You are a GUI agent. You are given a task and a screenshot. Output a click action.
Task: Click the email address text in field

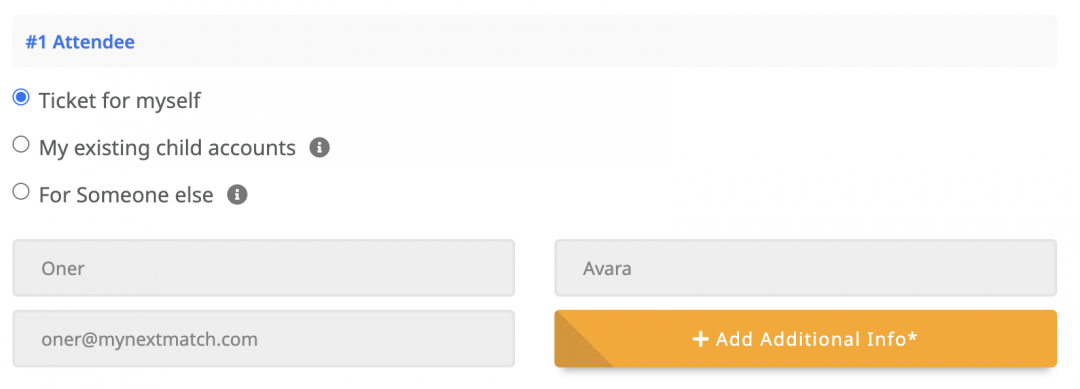[149, 339]
